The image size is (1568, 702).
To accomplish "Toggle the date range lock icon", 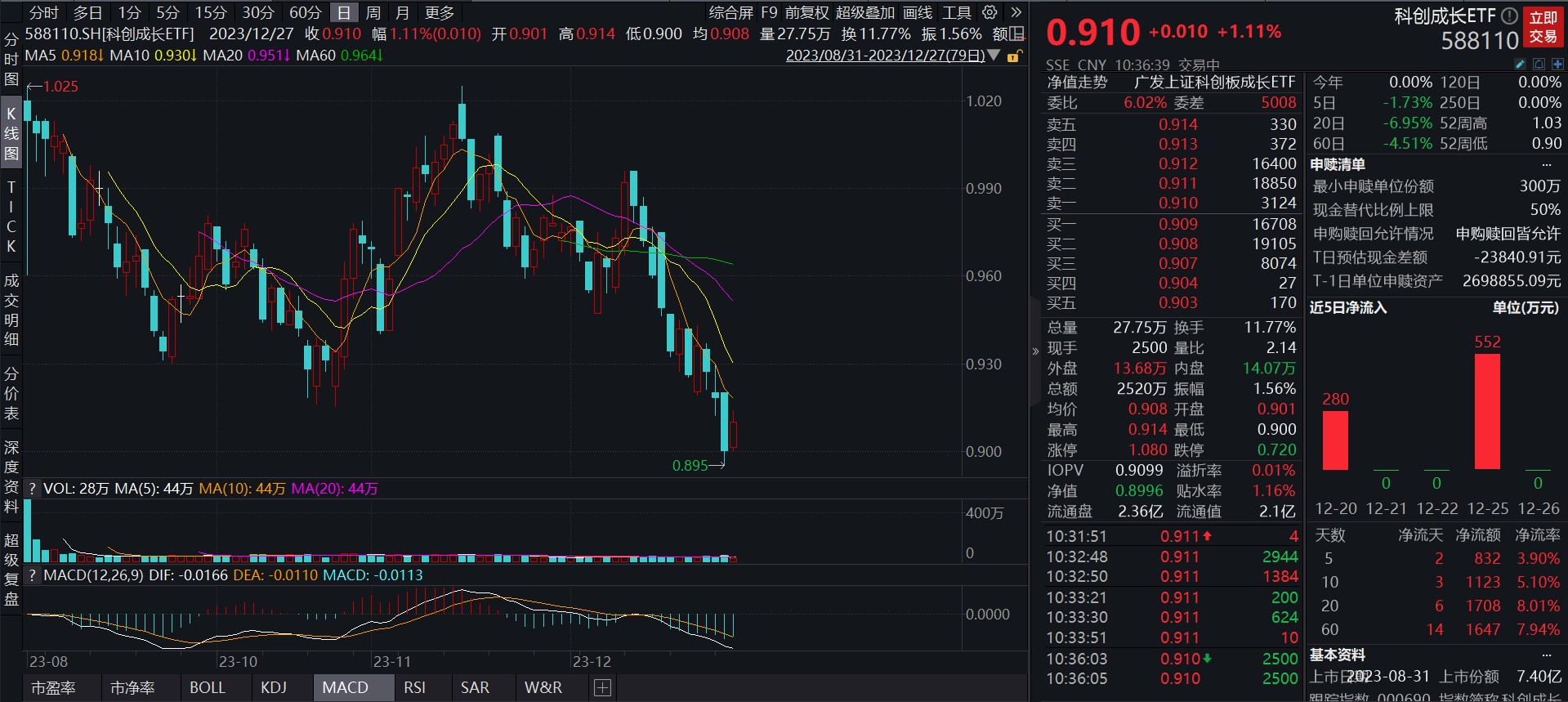I will pyautogui.click(x=1014, y=56).
